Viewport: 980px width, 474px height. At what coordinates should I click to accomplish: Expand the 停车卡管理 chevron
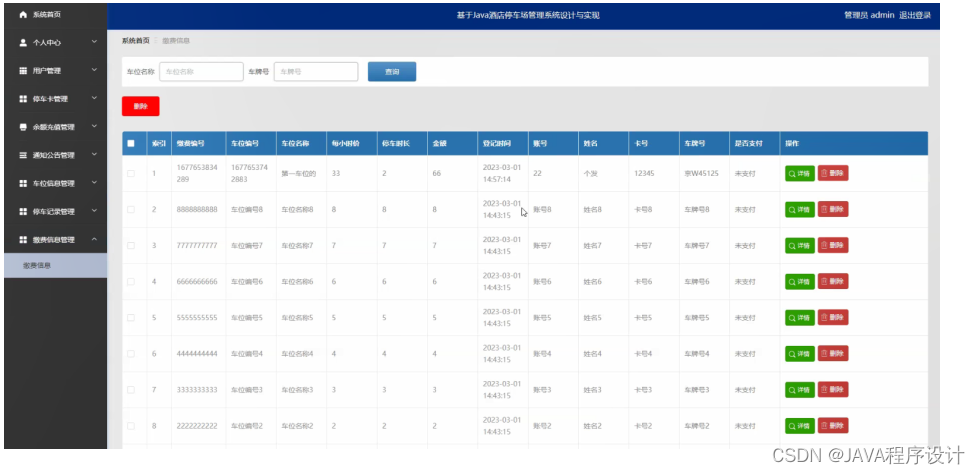pyautogui.click(x=94, y=98)
